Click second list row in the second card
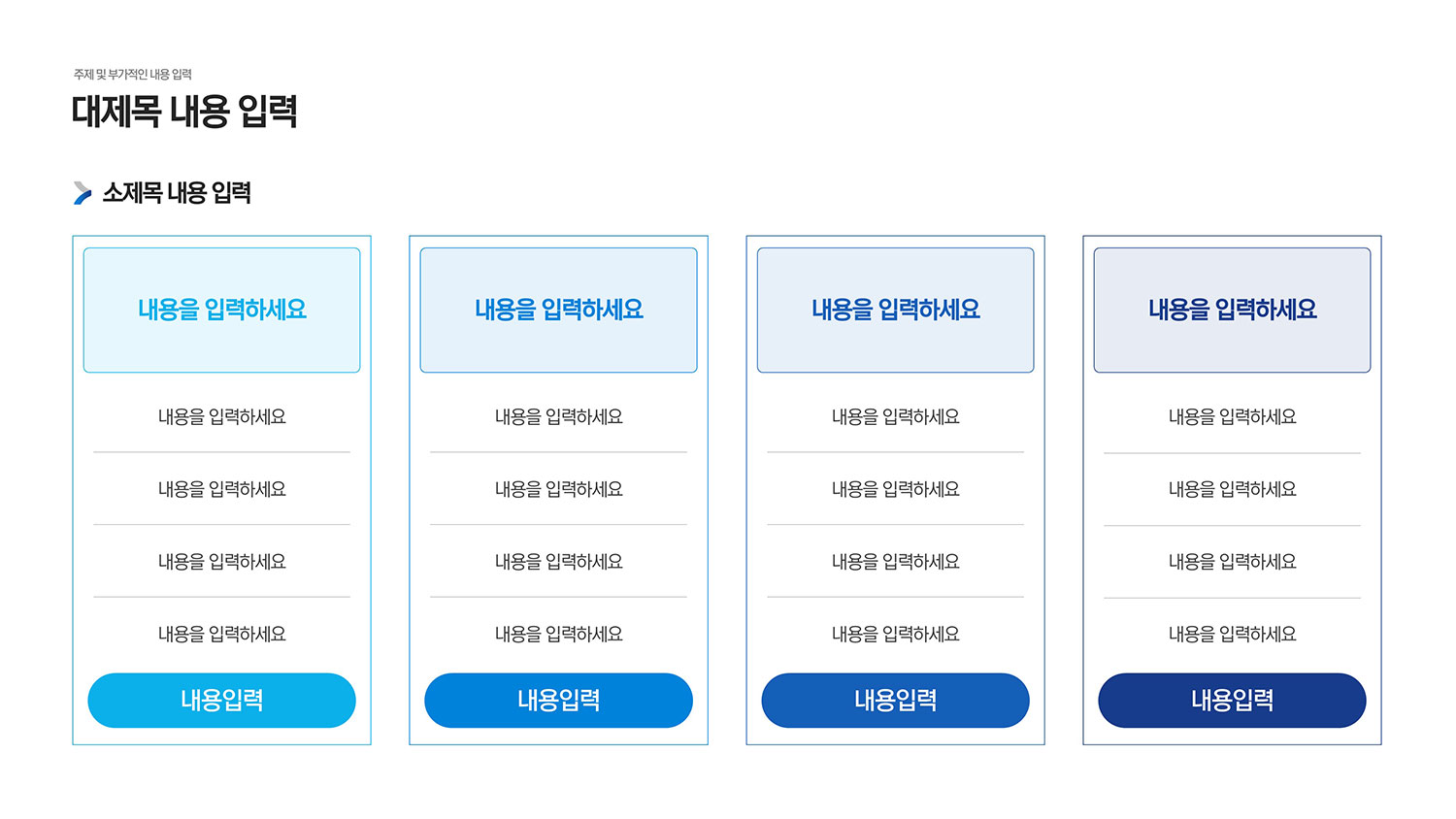Screen dimensions: 1456x819 coord(558,489)
